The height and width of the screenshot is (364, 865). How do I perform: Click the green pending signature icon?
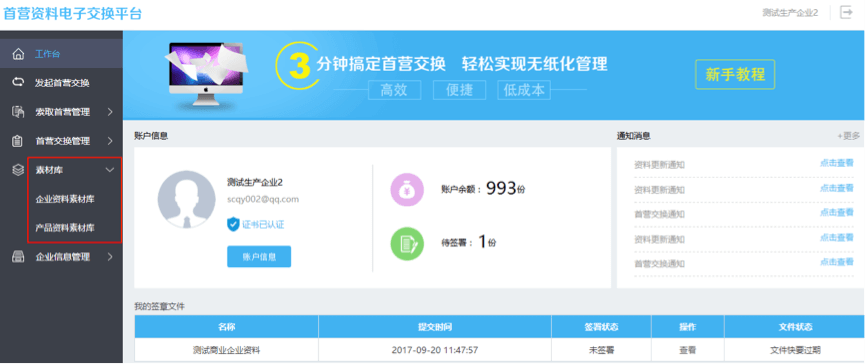pos(407,243)
